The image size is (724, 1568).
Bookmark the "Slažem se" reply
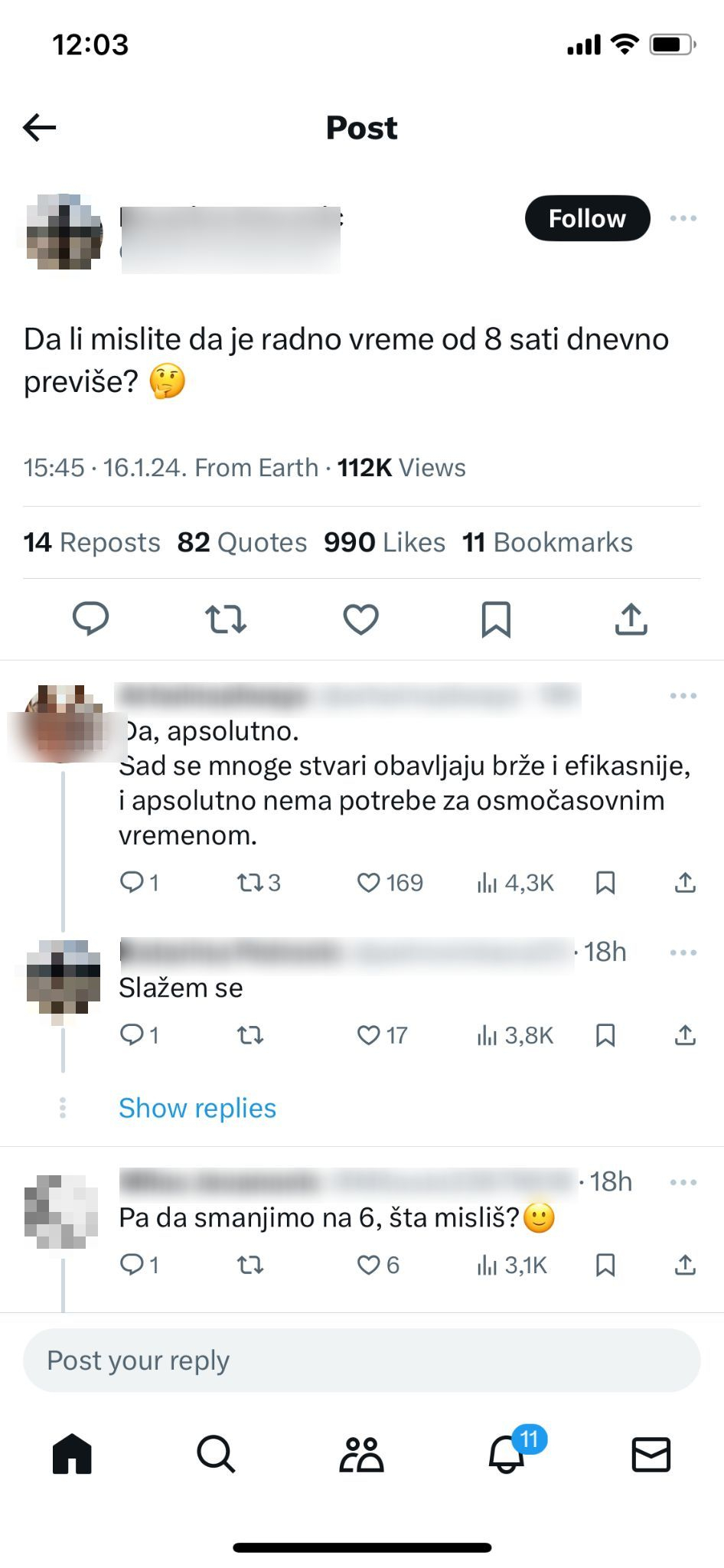[x=606, y=1035]
